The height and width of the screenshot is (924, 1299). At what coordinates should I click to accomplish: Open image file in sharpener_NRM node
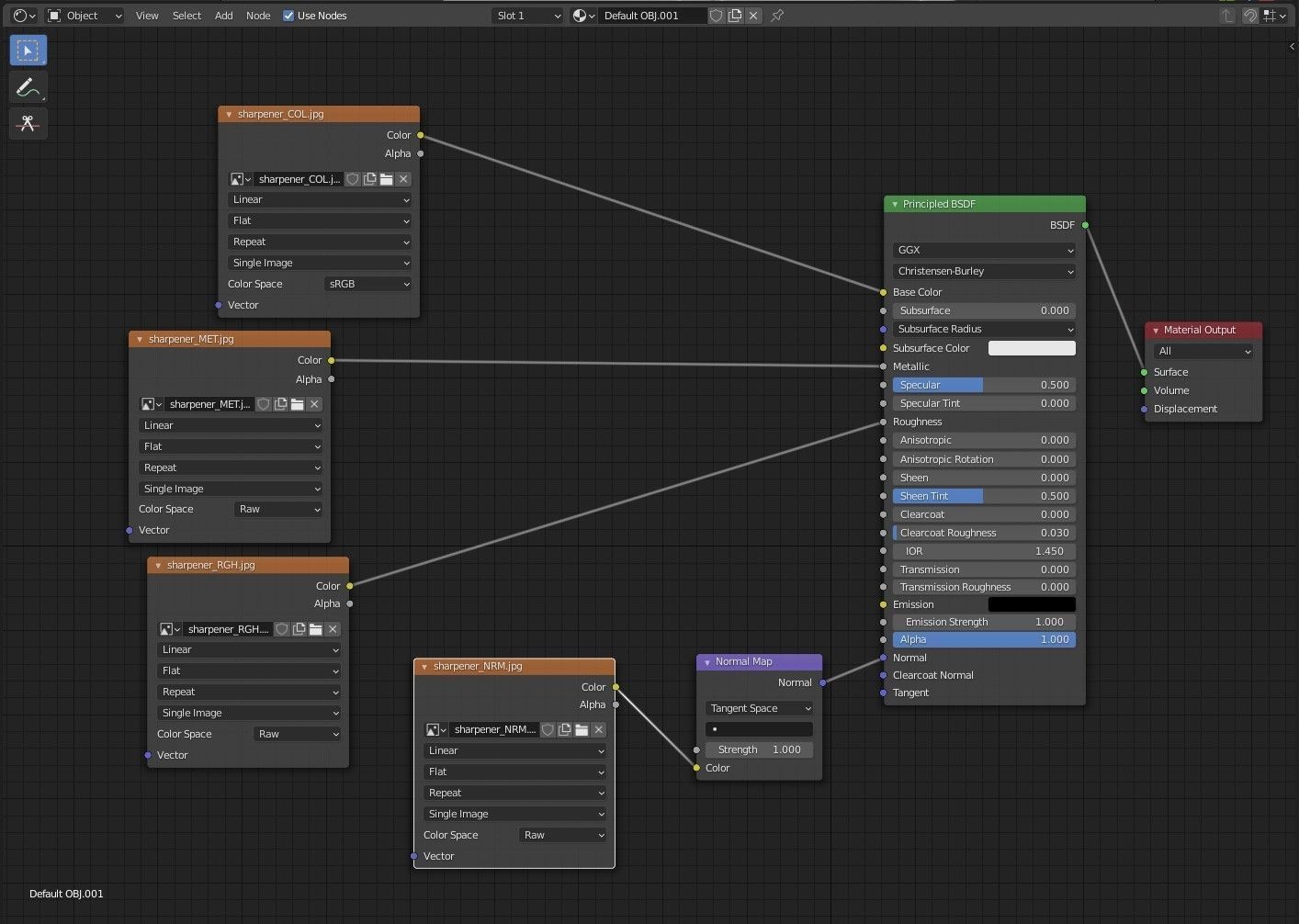pyautogui.click(x=582, y=730)
